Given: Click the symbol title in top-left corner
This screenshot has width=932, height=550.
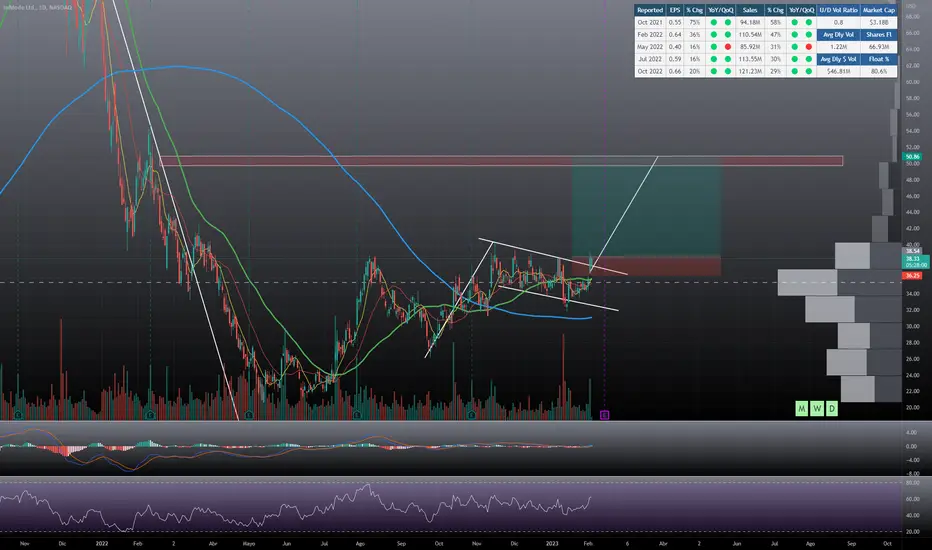Looking at the screenshot, I should pyautogui.click(x=40, y=7).
